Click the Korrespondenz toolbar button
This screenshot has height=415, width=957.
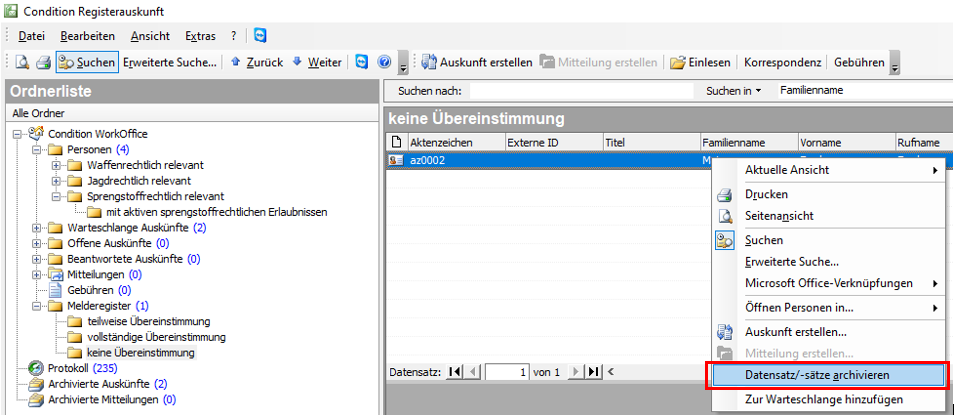click(782, 62)
